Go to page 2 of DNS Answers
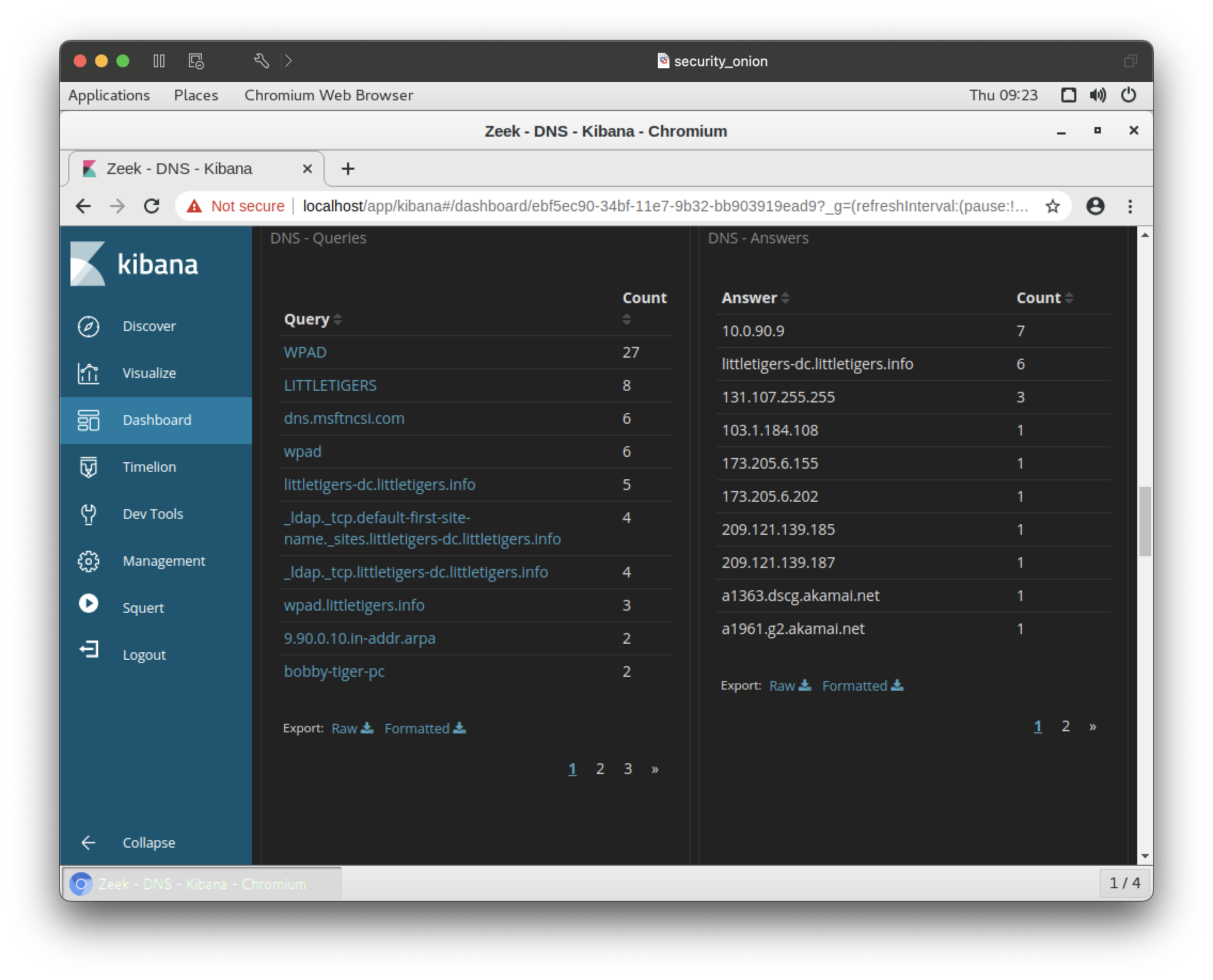The height and width of the screenshot is (980, 1213). [x=1065, y=726]
